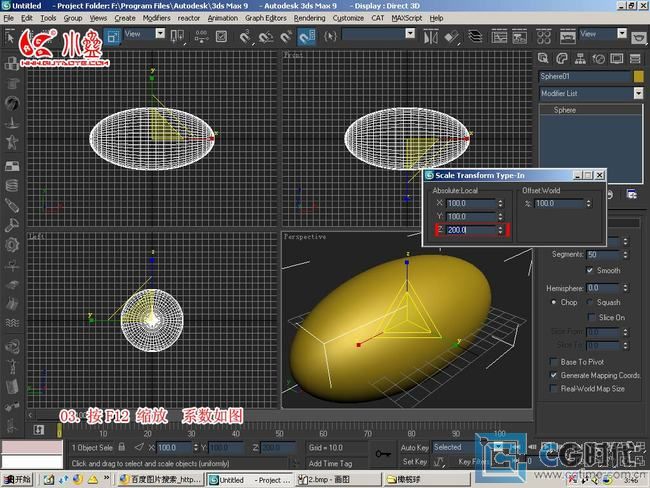Toggle Generate Mapping Coords checkbox
The width and height of the screenshot is (650, 488).
click(553, 375)
